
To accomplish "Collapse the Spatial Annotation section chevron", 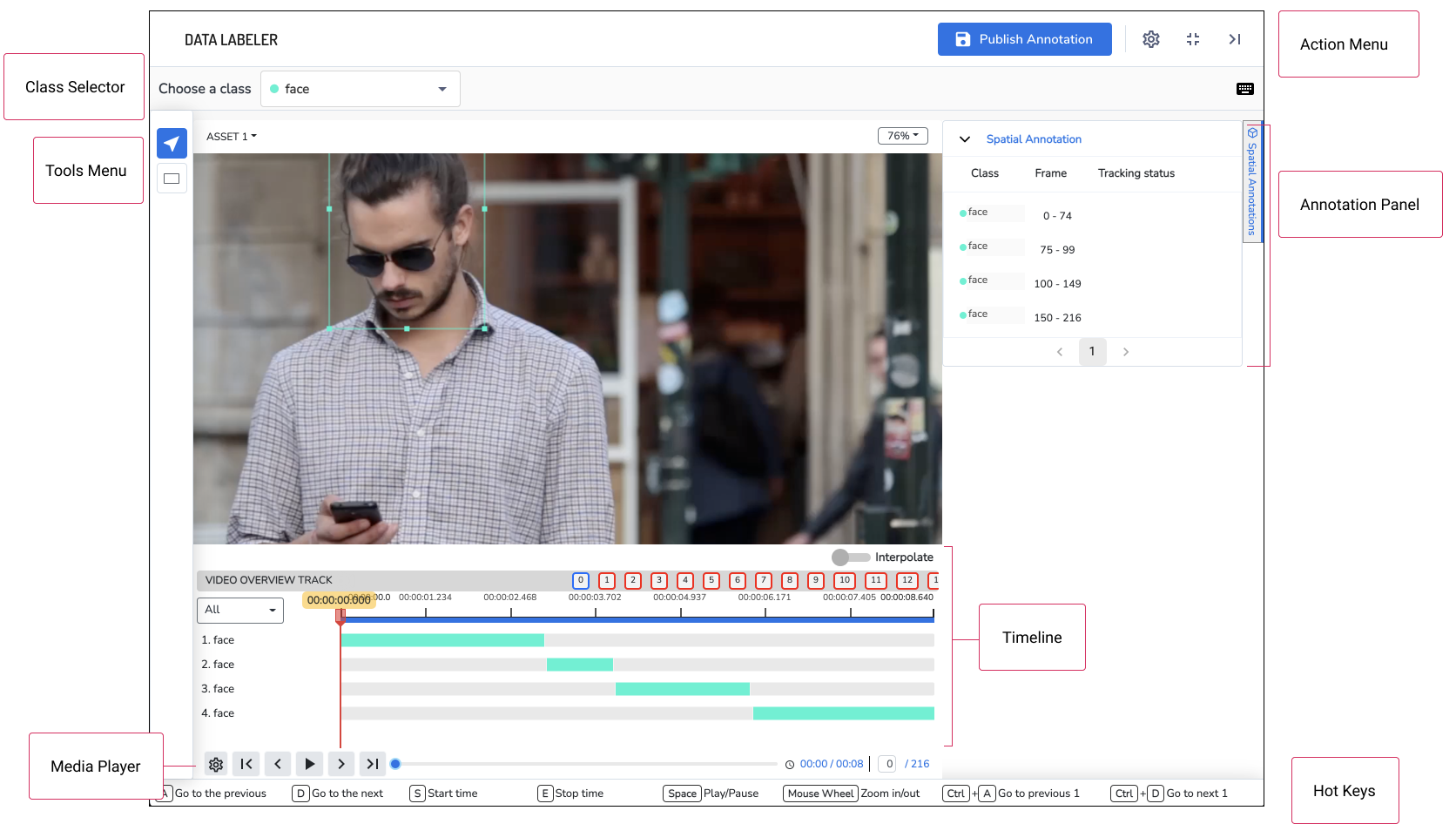I will 965,139.
